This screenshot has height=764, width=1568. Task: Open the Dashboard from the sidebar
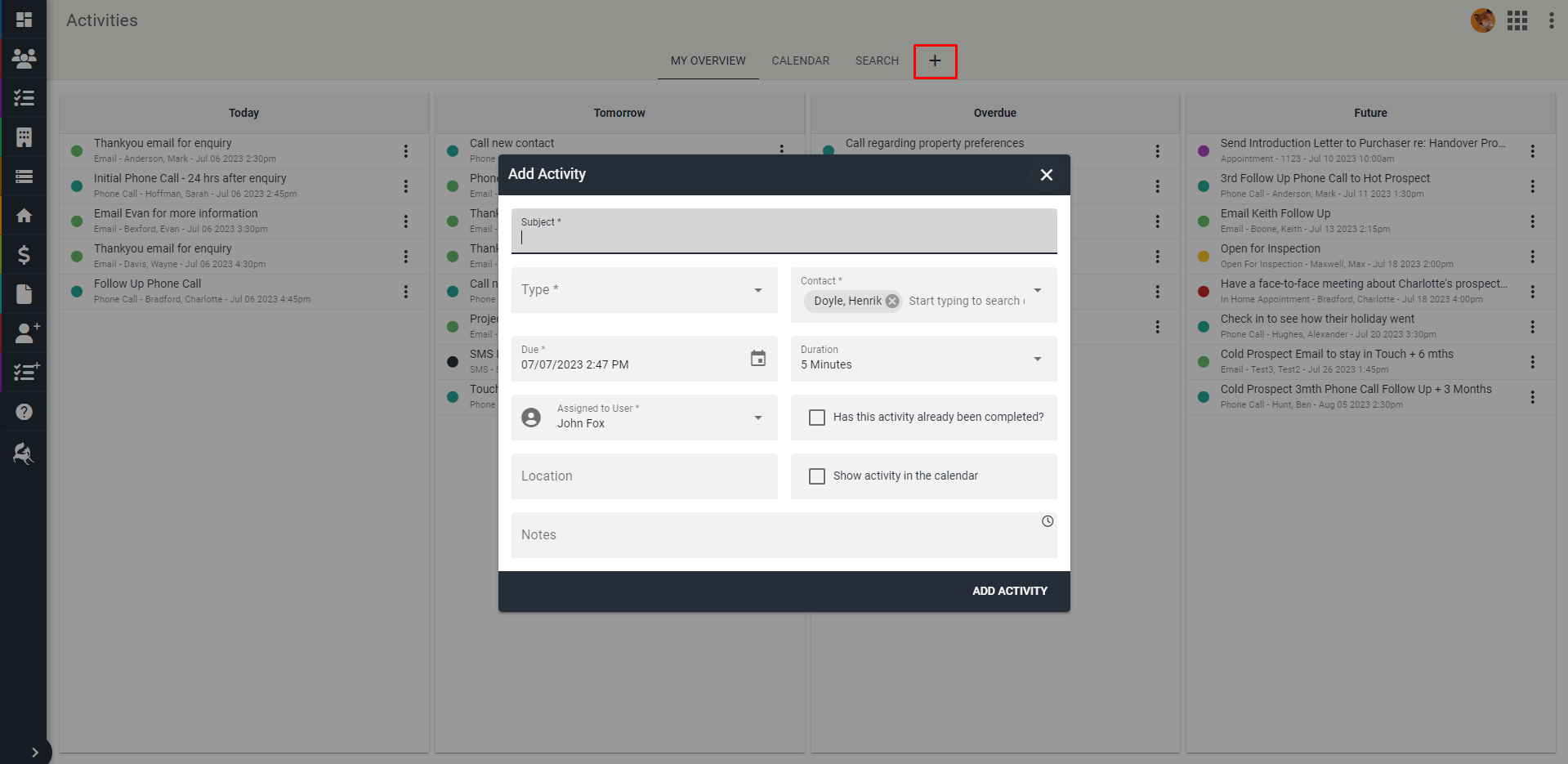point(23,19)
